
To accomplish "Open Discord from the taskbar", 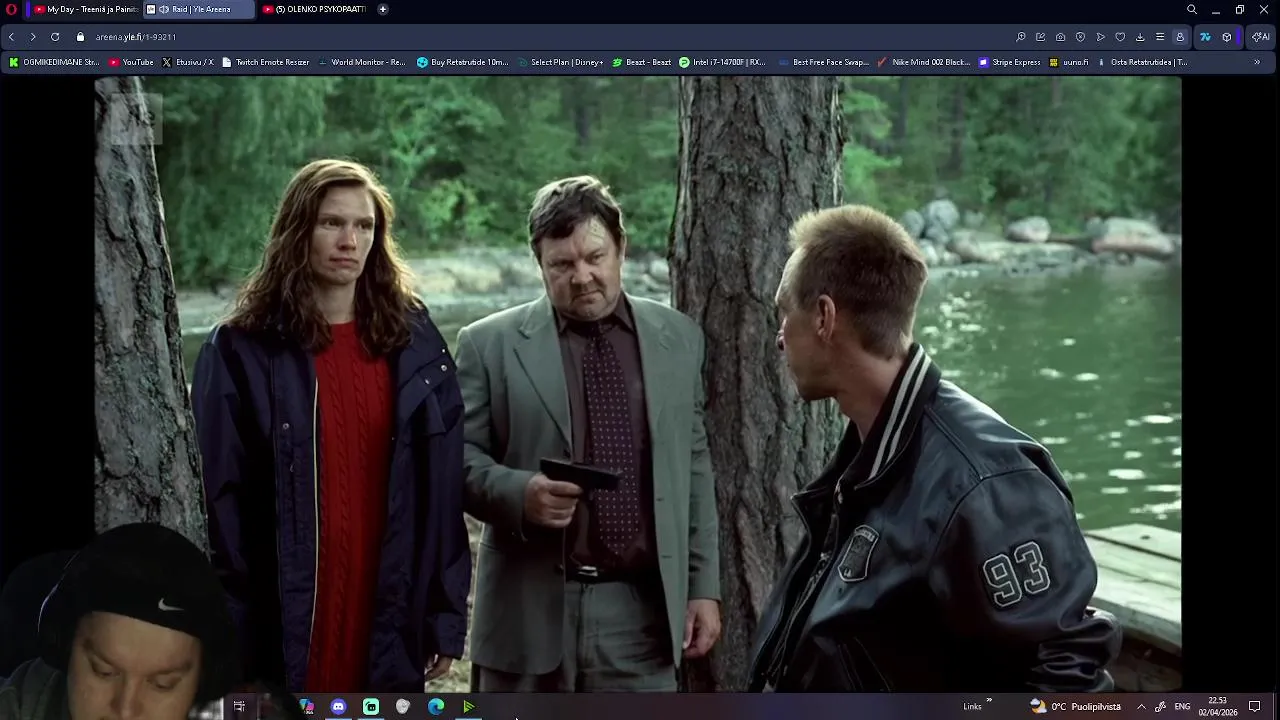I will pos(338,706).
